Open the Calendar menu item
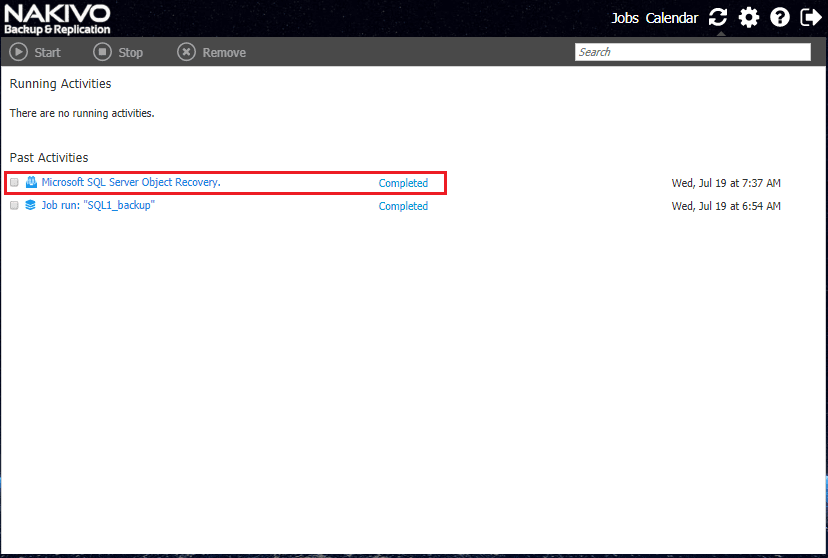 [672, 18]
